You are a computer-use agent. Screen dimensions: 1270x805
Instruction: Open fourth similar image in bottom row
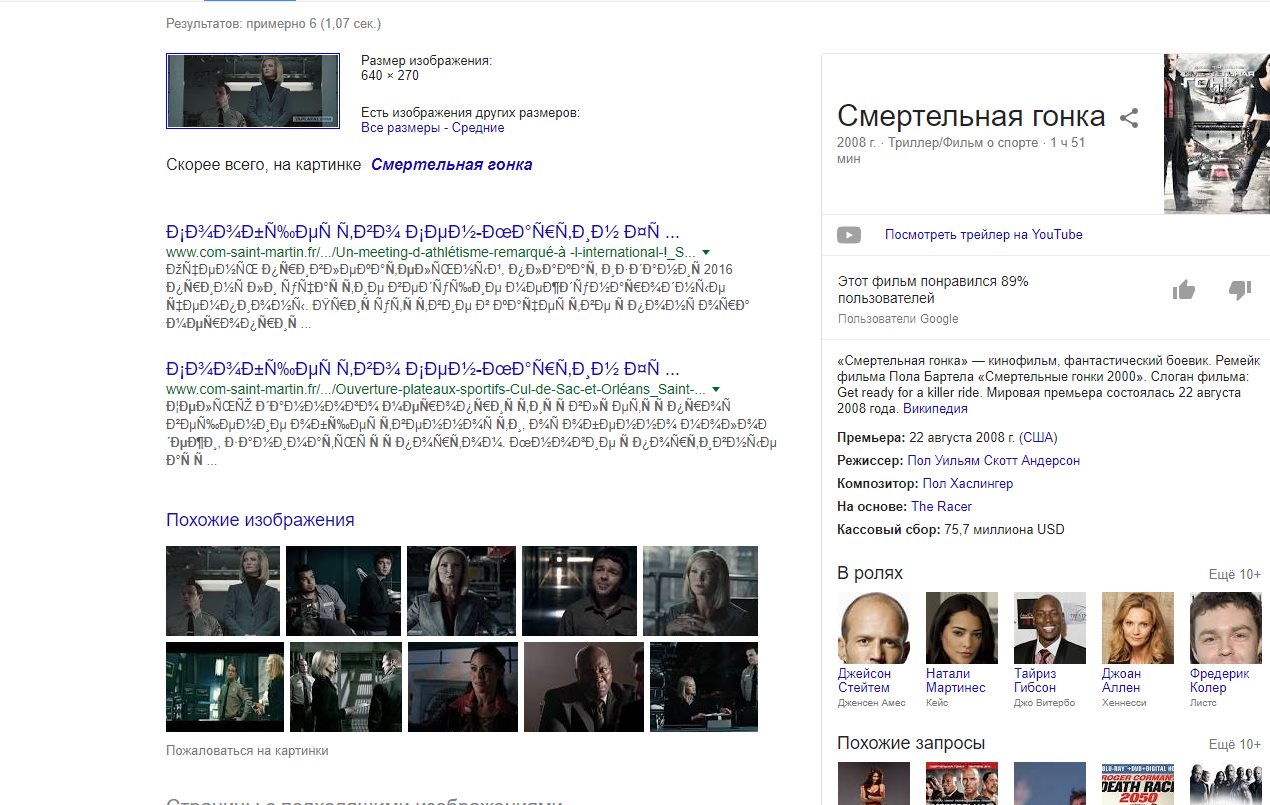[584, 687]
